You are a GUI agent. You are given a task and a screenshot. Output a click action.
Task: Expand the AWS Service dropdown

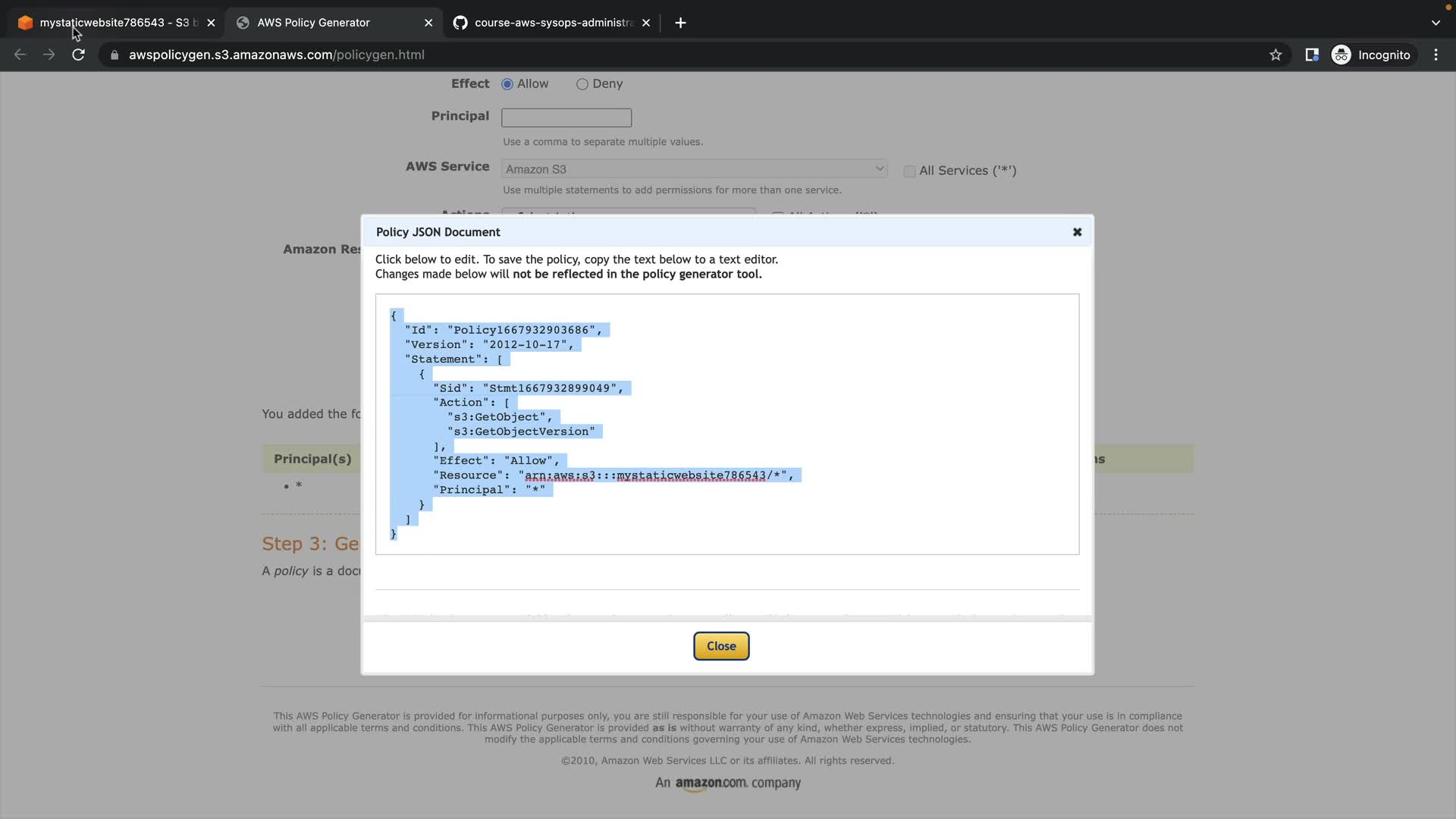click(693, 169)
